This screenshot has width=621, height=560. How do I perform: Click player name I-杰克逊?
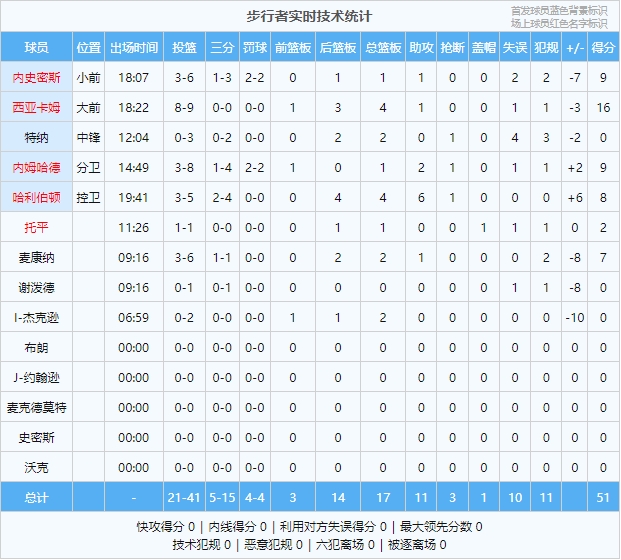coord(36,317)
